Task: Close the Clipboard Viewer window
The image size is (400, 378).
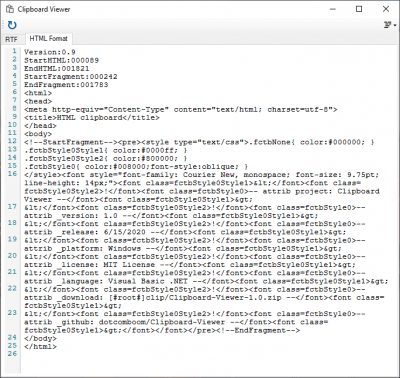Action: 386,9
